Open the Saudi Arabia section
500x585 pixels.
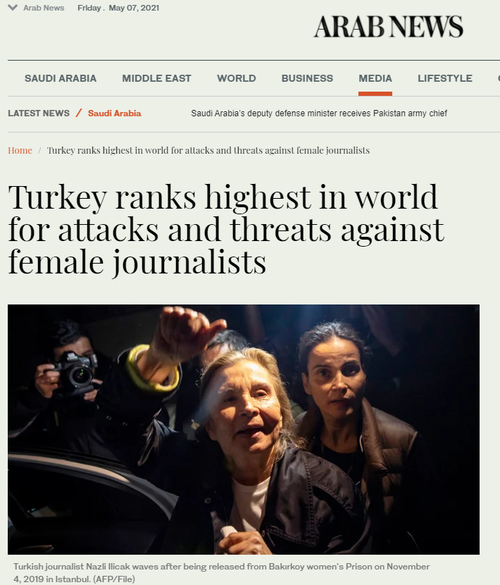click(60, 78)
